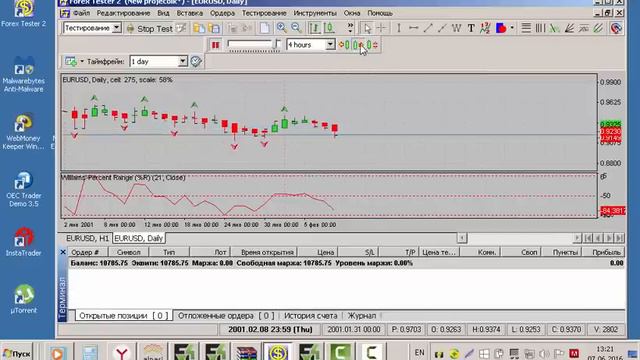Image resolution: width=640 pixels, height=360 pixels.
Task: Open the Yandex browser taskbar icon
Action: [x=122, y=352]
